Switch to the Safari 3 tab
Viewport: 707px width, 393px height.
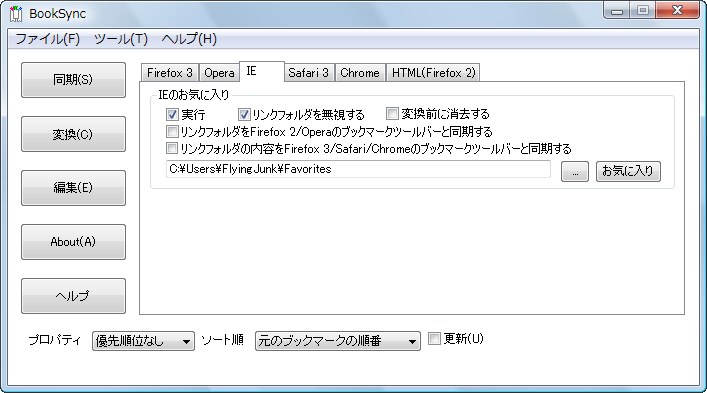point(309,73)
